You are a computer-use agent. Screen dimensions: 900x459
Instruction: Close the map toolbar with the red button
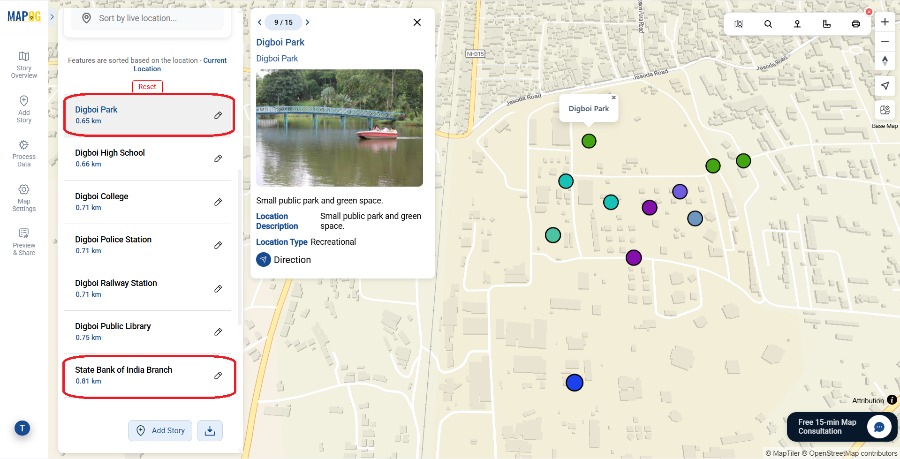coord(869,11)
